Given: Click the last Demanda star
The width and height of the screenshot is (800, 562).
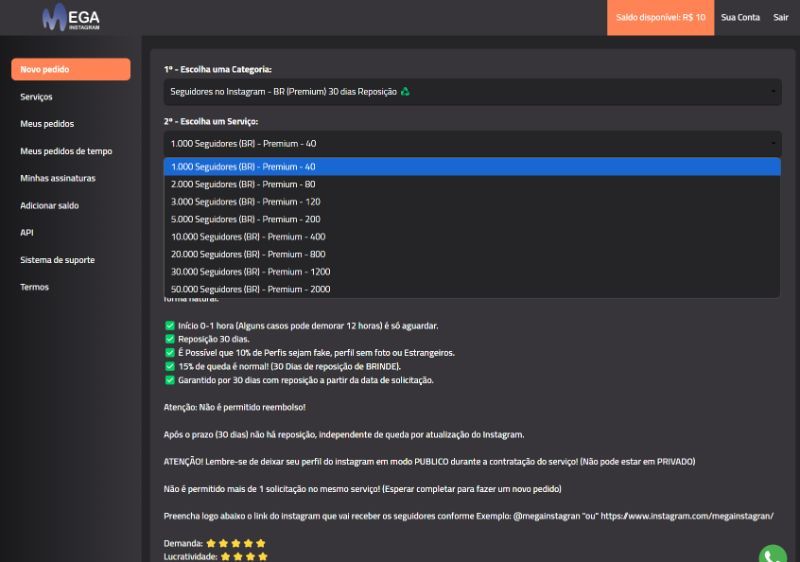Looking at the screenshot, I should [x=261, y=543].
